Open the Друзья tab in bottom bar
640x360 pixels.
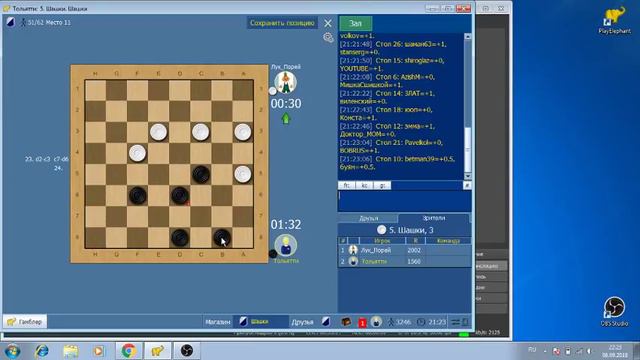[x=302, y=322]
